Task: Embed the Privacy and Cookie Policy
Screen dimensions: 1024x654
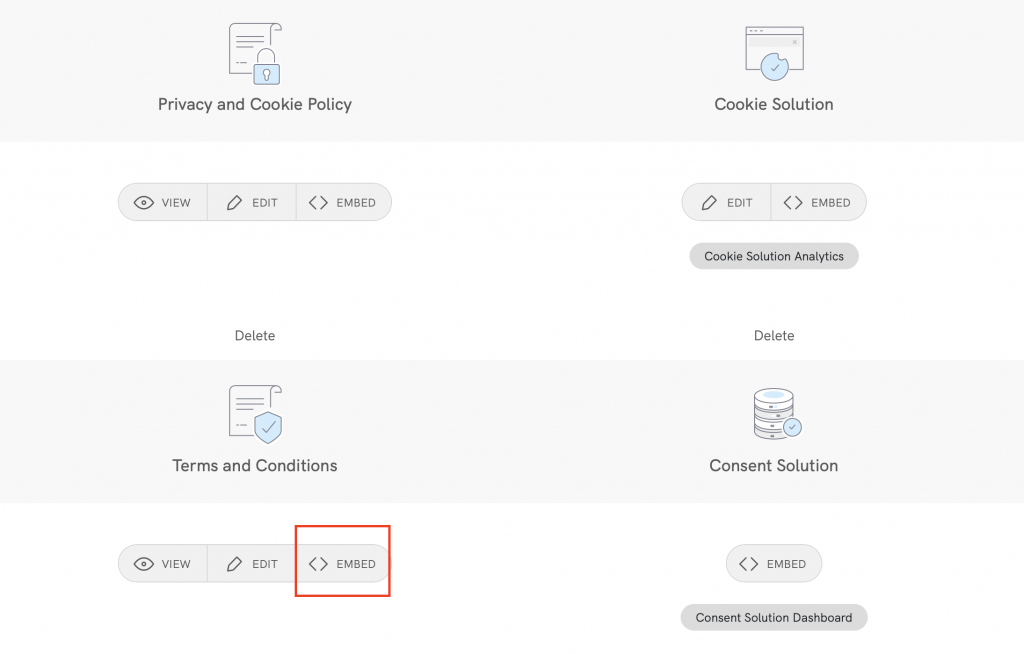Action: [344, 202]
